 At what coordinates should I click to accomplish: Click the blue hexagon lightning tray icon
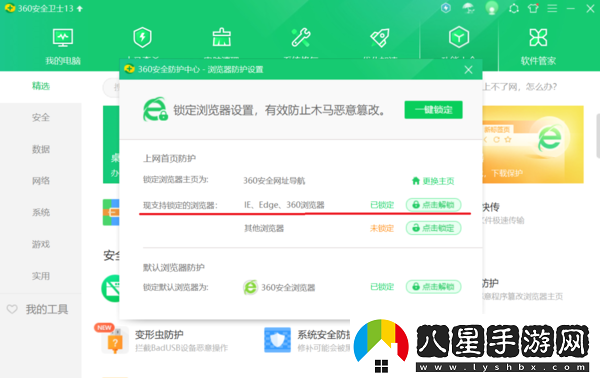446,8
